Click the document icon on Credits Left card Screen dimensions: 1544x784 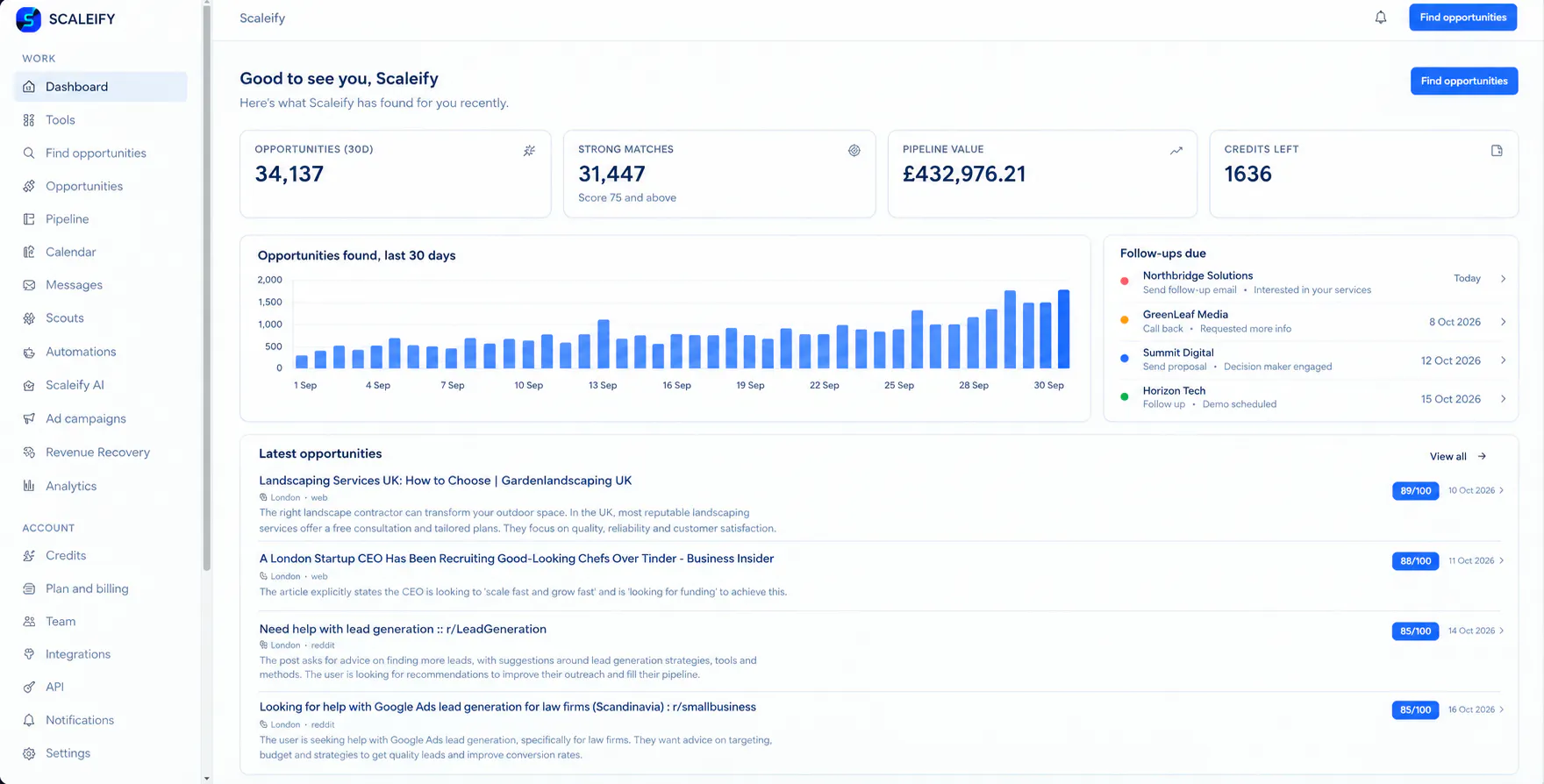tap(1497, 151)
